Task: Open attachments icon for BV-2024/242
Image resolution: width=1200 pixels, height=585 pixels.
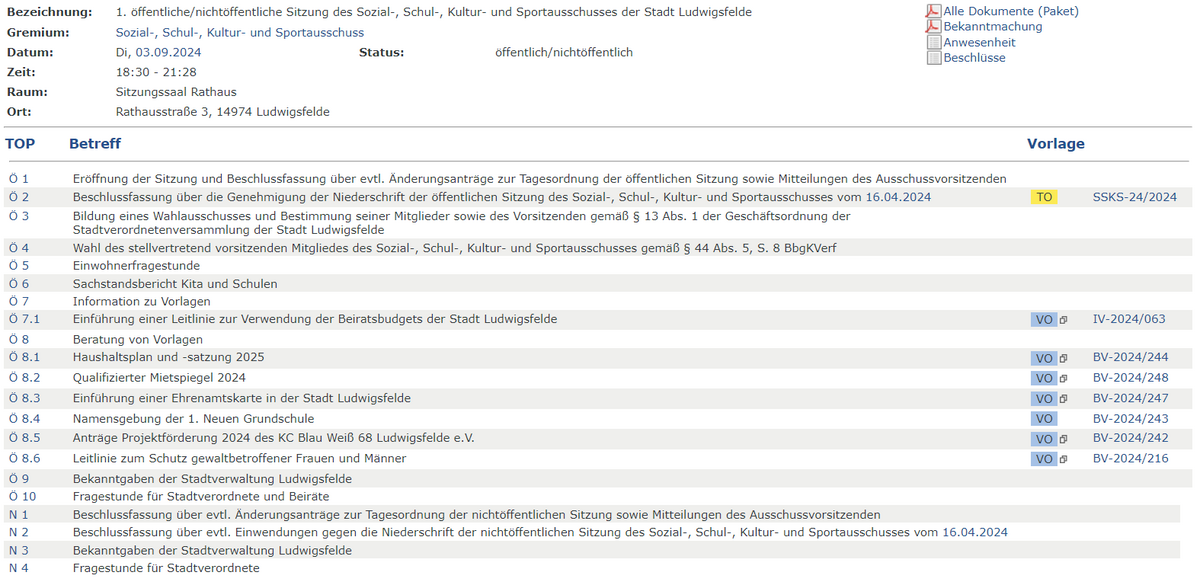Action: (1064, 439)
